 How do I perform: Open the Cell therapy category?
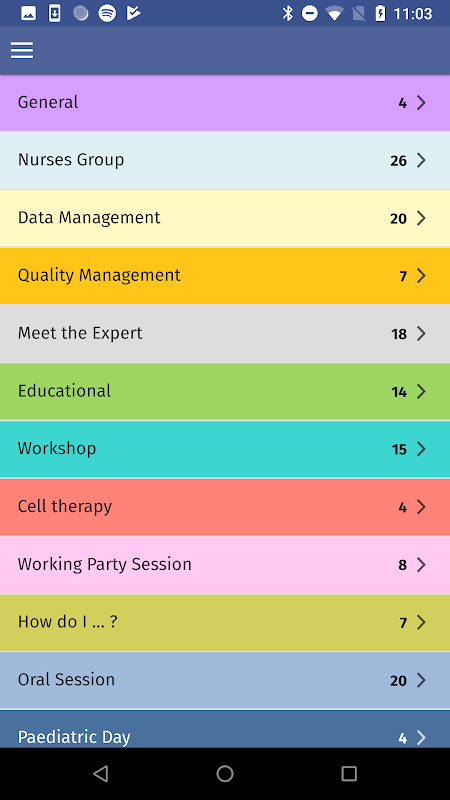tap(225, 507)
